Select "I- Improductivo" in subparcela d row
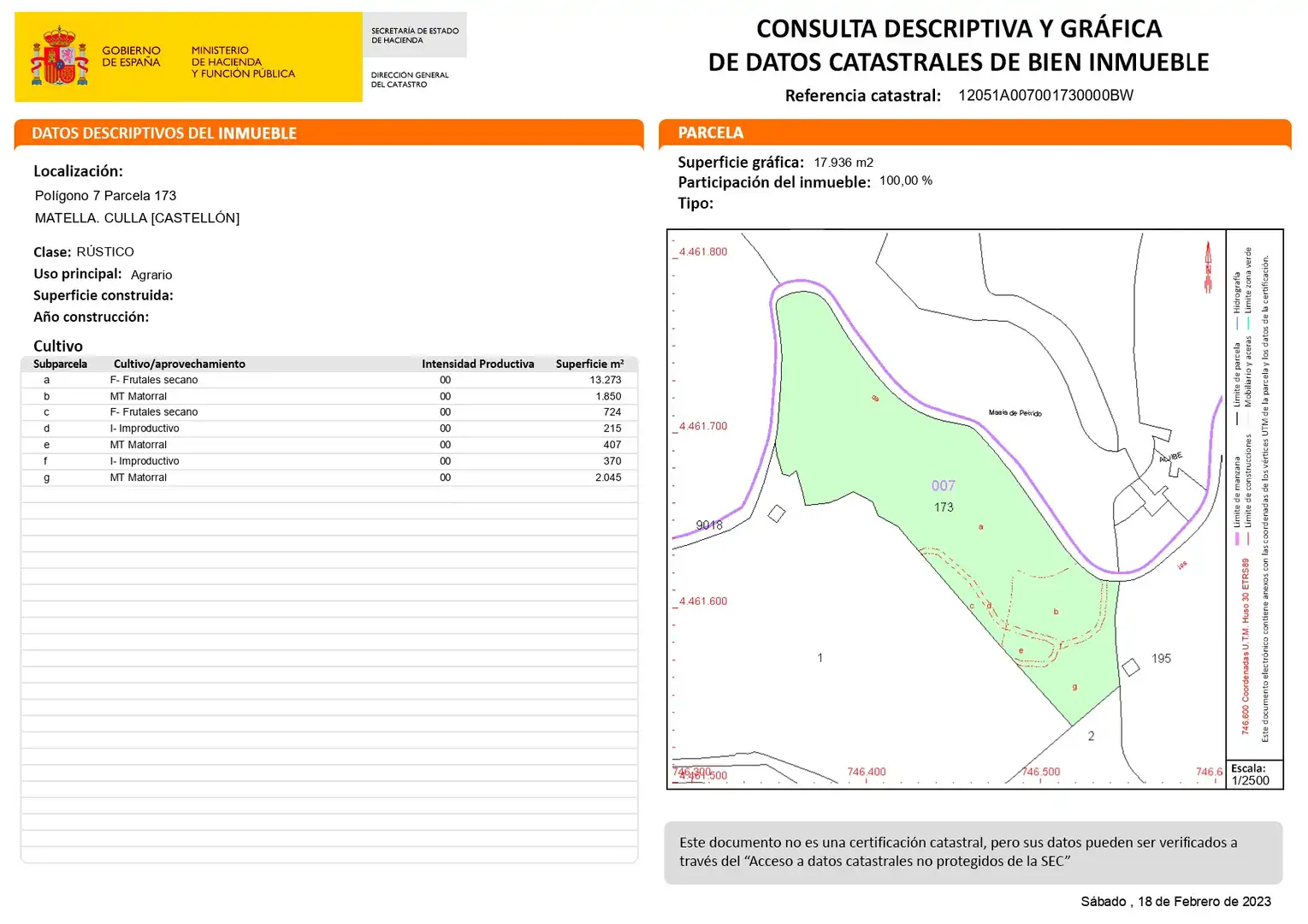 [x=145, y=428]
